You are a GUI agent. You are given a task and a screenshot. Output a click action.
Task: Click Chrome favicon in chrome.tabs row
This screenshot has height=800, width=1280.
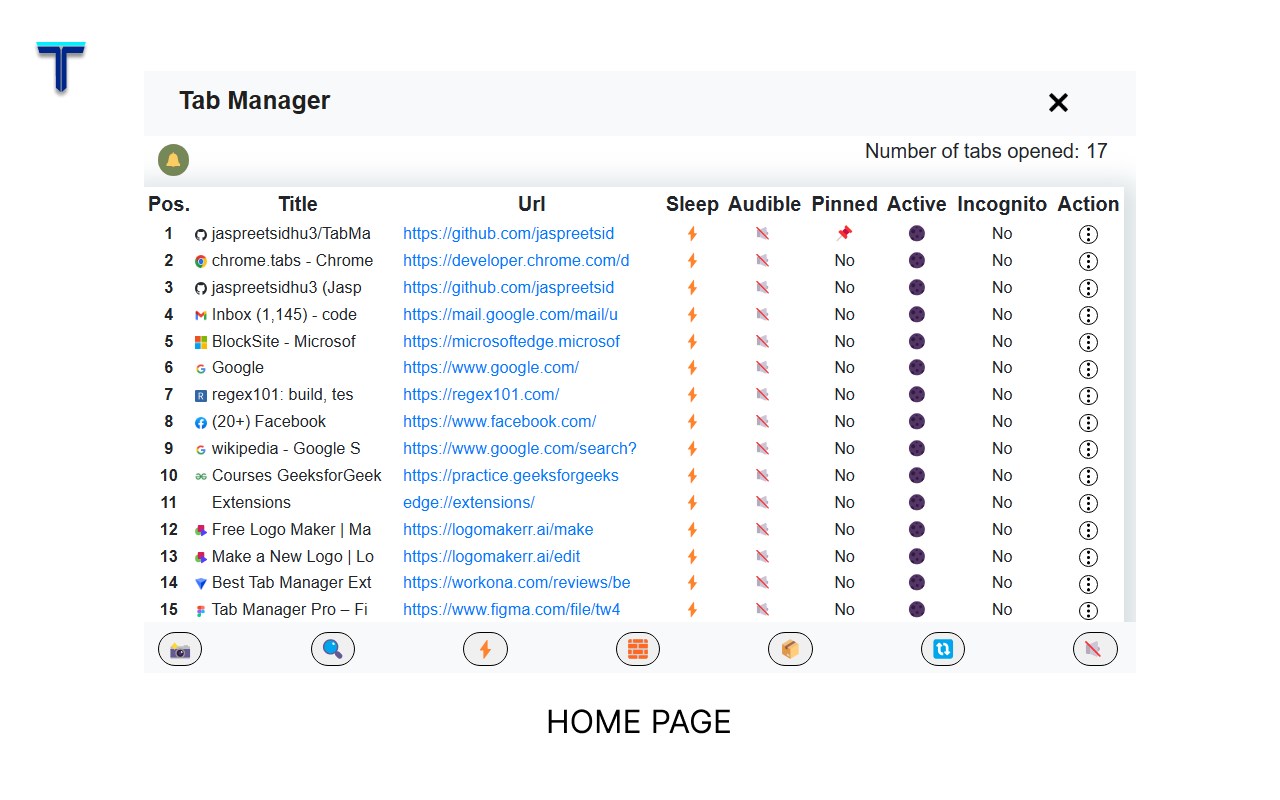[x=201, y=261]
